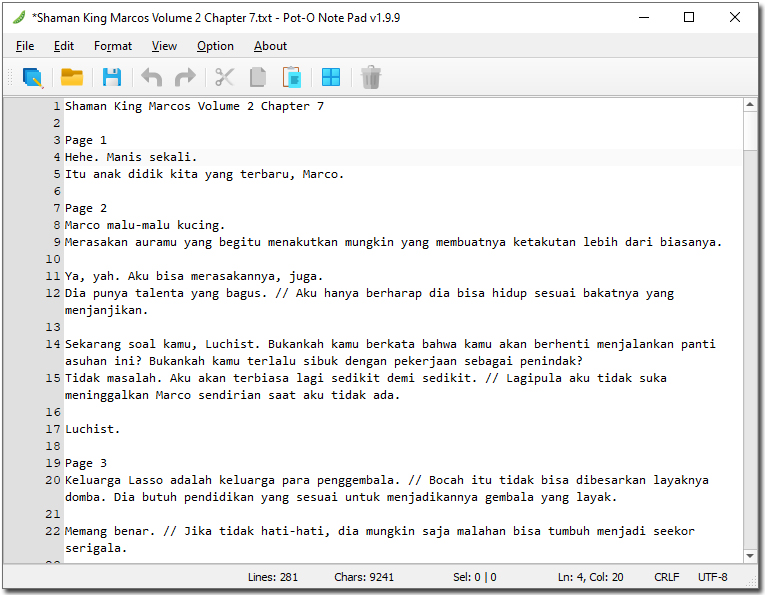Click the green Pot-O Note Pad title icon
This screenshot has height=595, width=765.
pos(19,18)
